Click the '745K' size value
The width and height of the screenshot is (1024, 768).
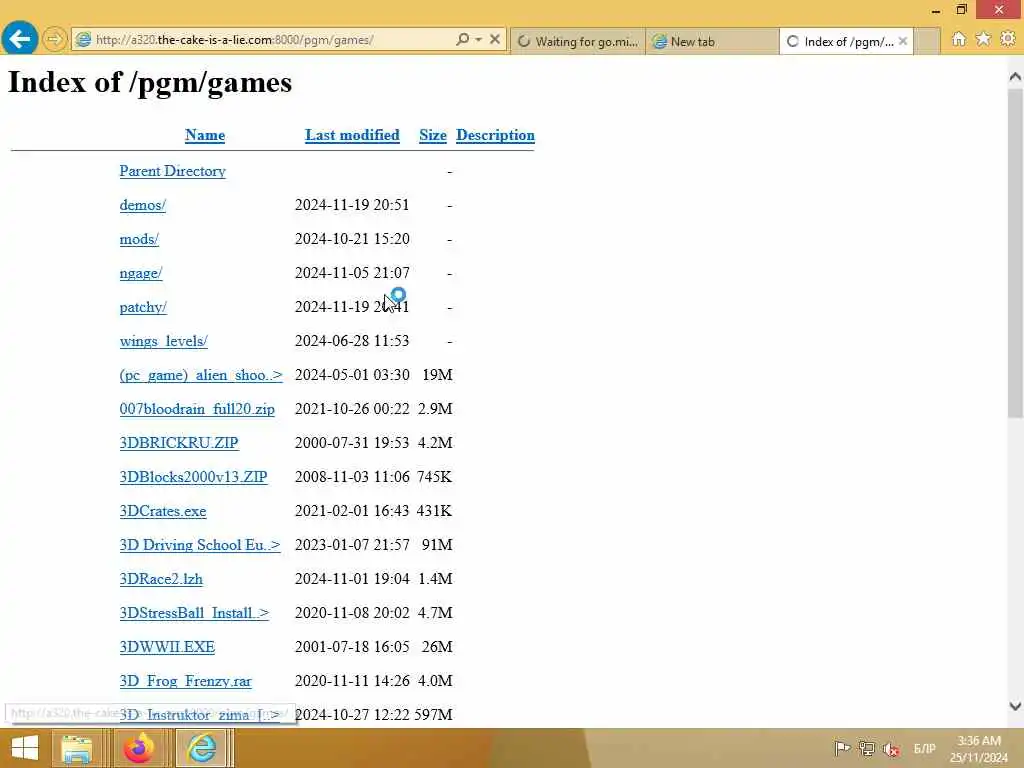click(x=434, y=477)
